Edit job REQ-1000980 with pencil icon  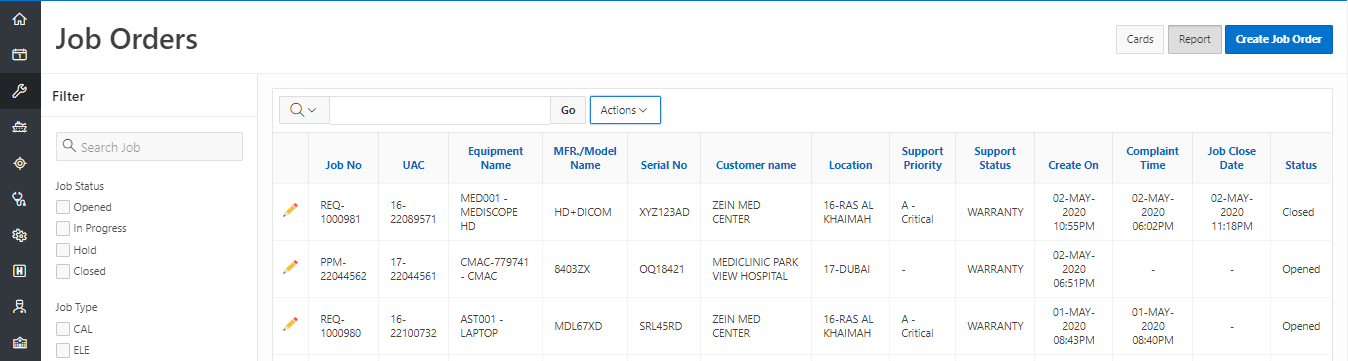tap(291, 324)
